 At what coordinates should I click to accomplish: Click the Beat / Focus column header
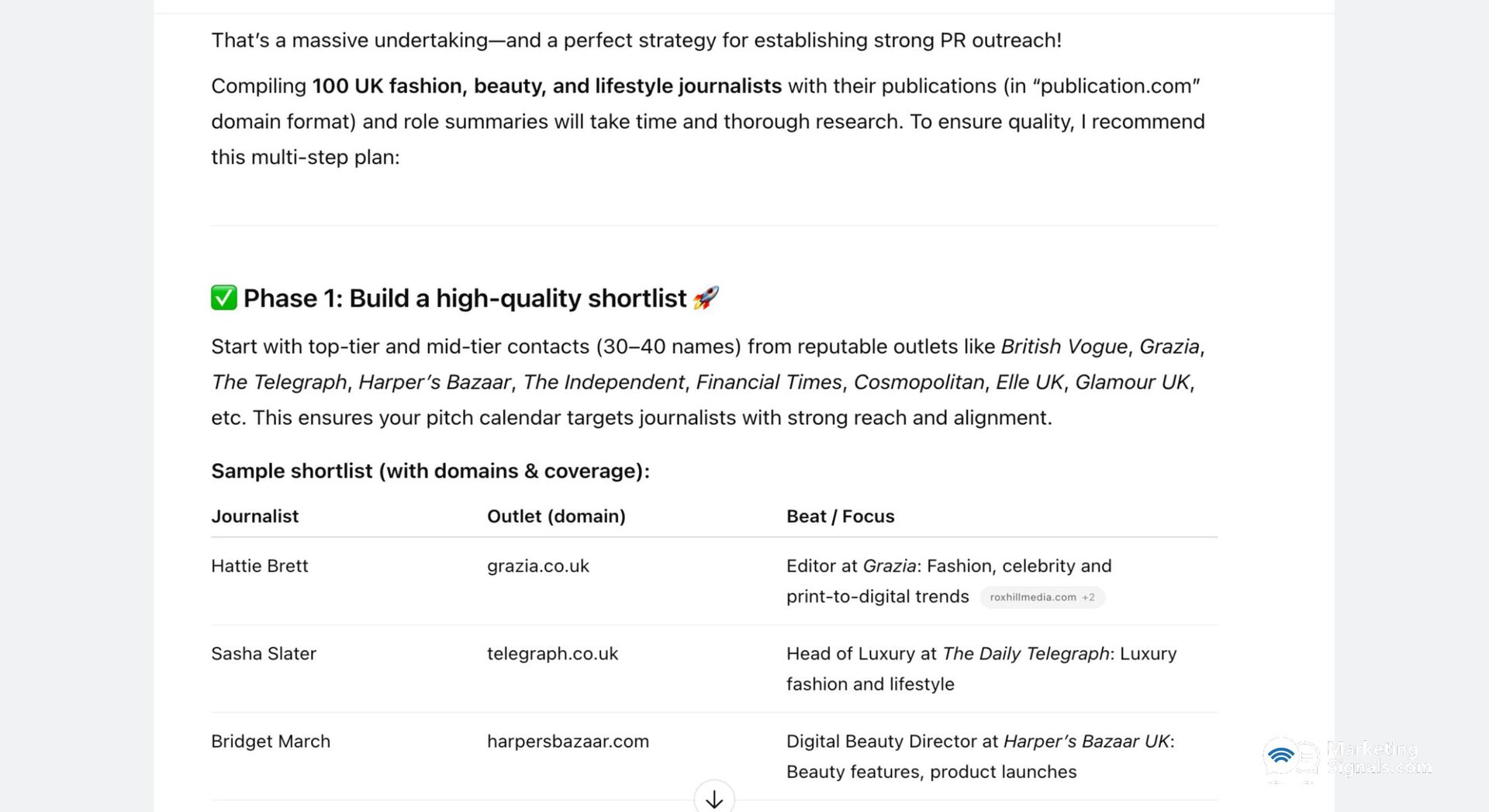click(x=840, y=517)
